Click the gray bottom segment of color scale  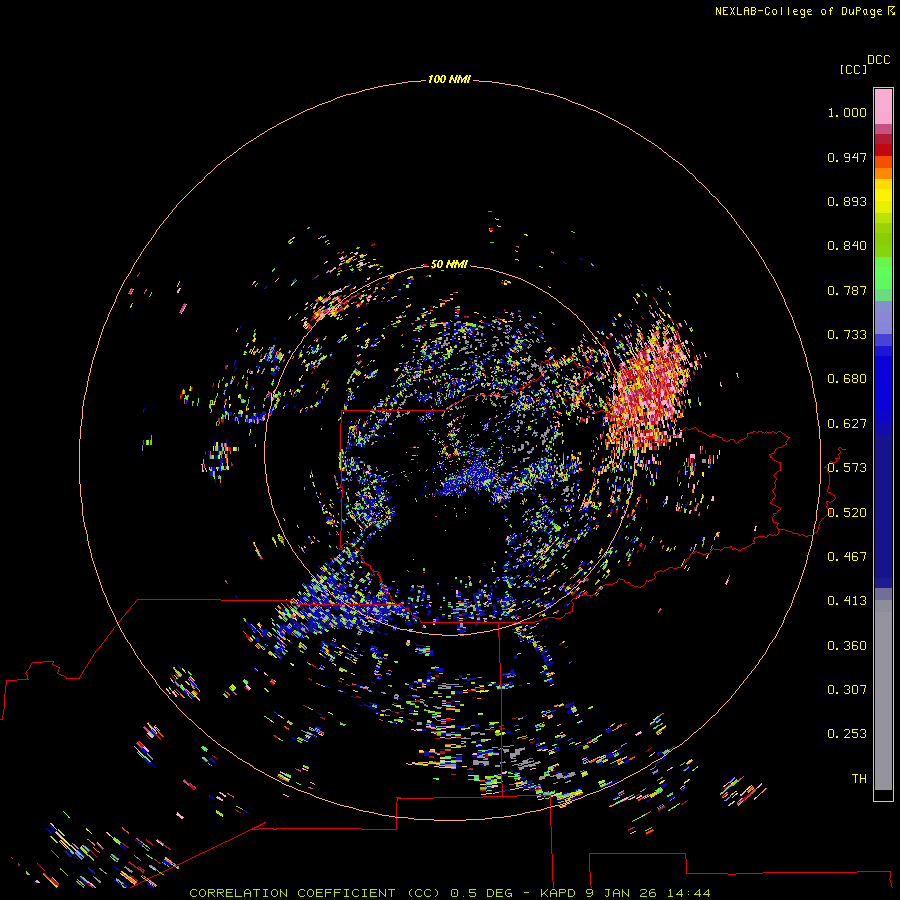(883, 695)
